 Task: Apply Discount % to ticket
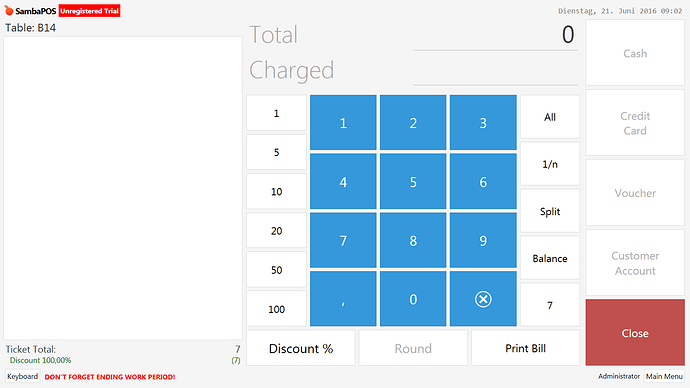[301, 348]
